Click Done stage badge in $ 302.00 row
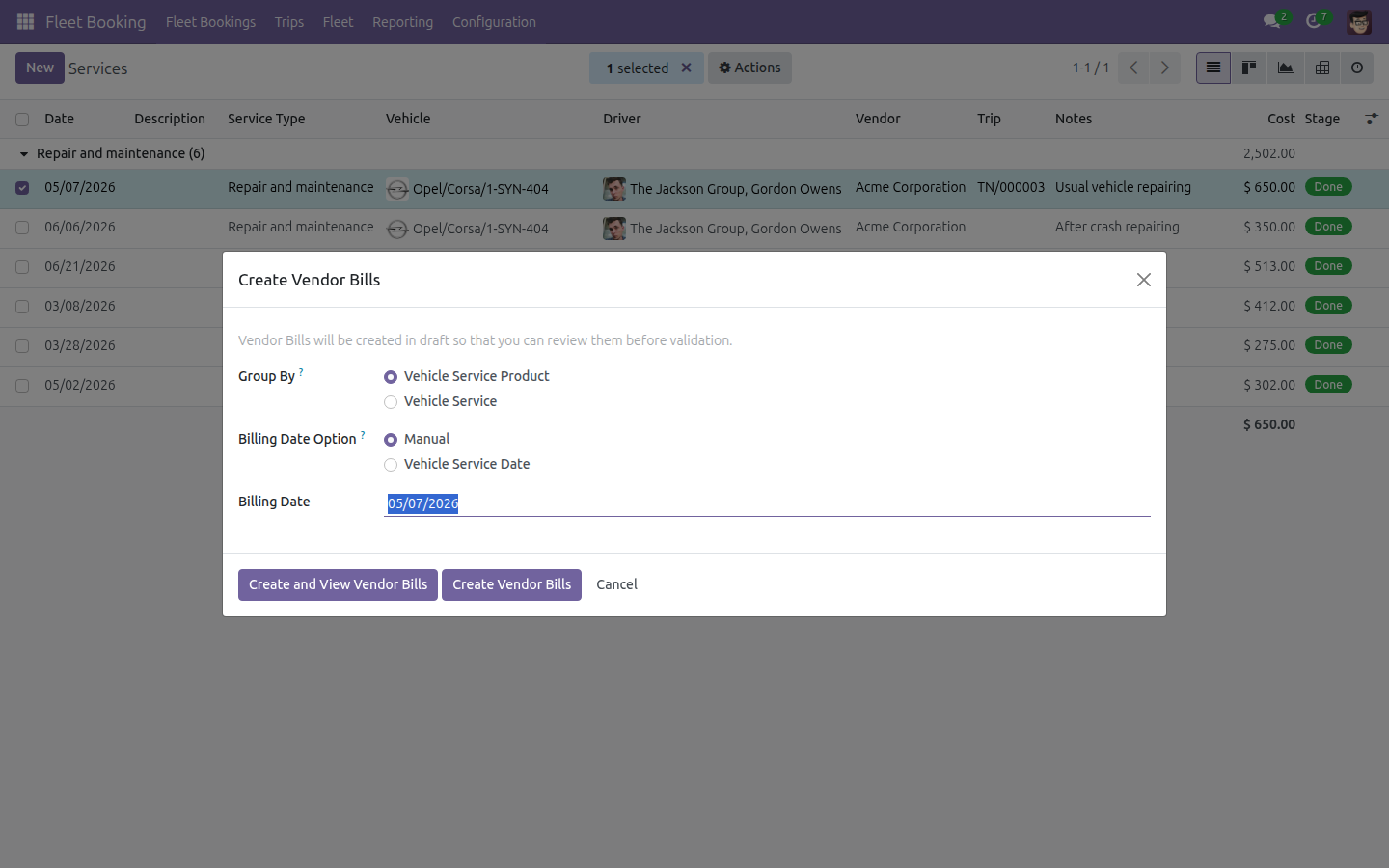This screenshot has width=1389, height=868. (1328, 385)
